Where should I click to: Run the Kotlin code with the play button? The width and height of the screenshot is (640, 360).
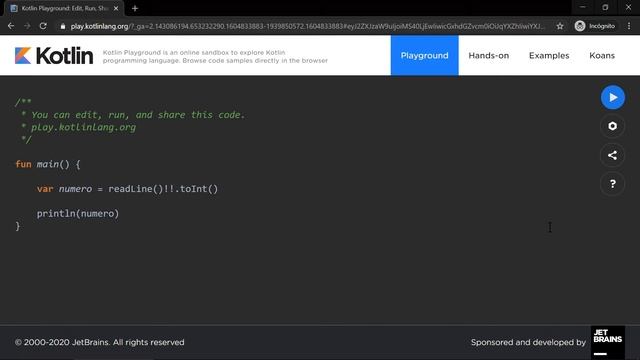point(612,97)
